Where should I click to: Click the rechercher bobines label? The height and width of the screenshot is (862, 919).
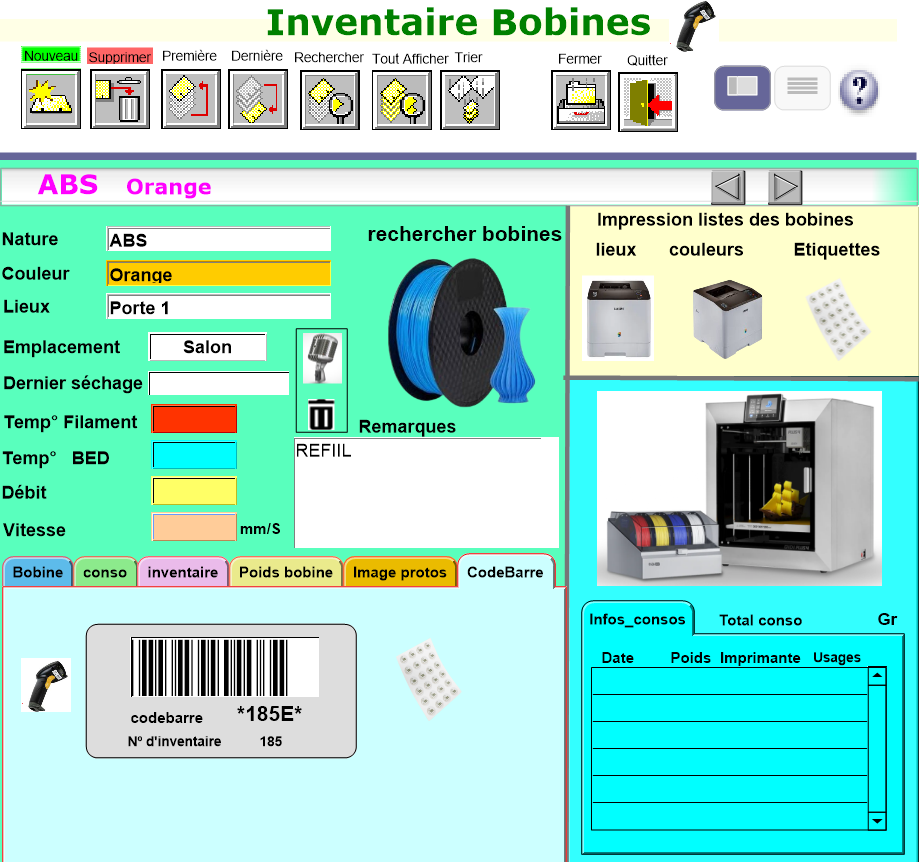tap(464, 234)
